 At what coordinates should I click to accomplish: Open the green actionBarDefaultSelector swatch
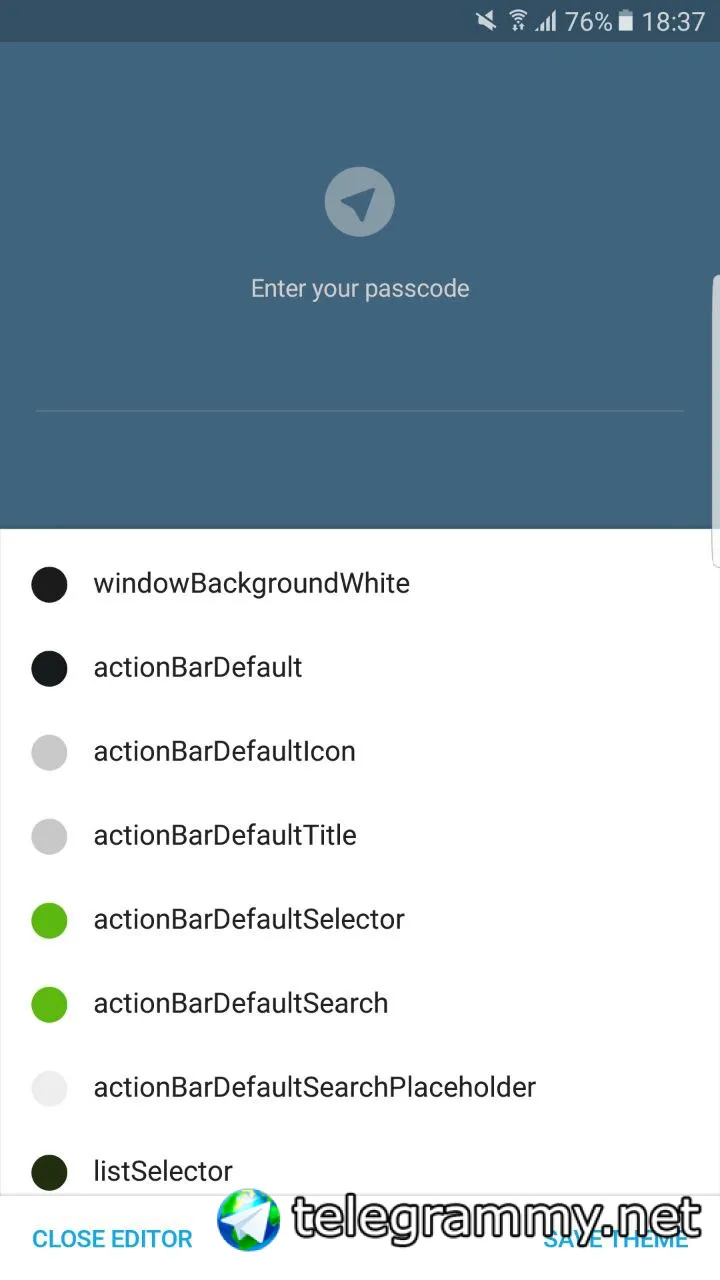pos(49,920)
